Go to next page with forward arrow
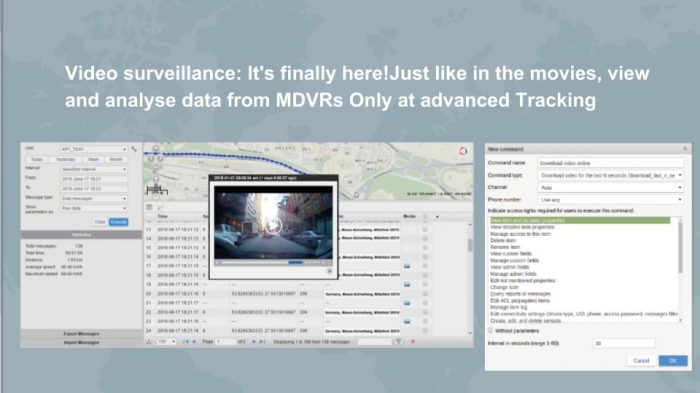The height and width of the screenshot is (393, 700). pyautogui.click(x=254, y=342)
